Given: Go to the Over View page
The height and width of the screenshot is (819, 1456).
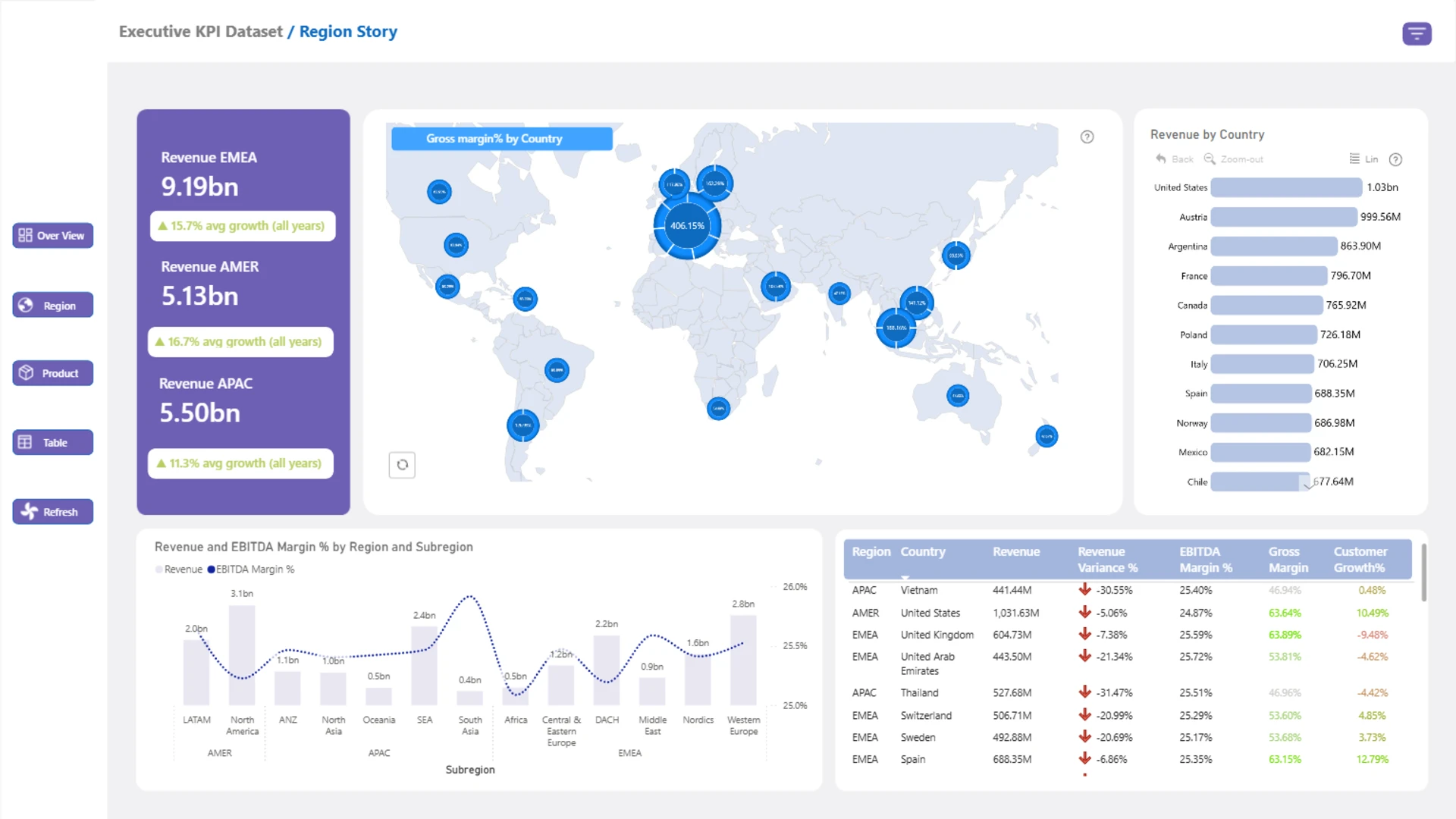Looking at the screenshot, I should [x=53, y=236].
